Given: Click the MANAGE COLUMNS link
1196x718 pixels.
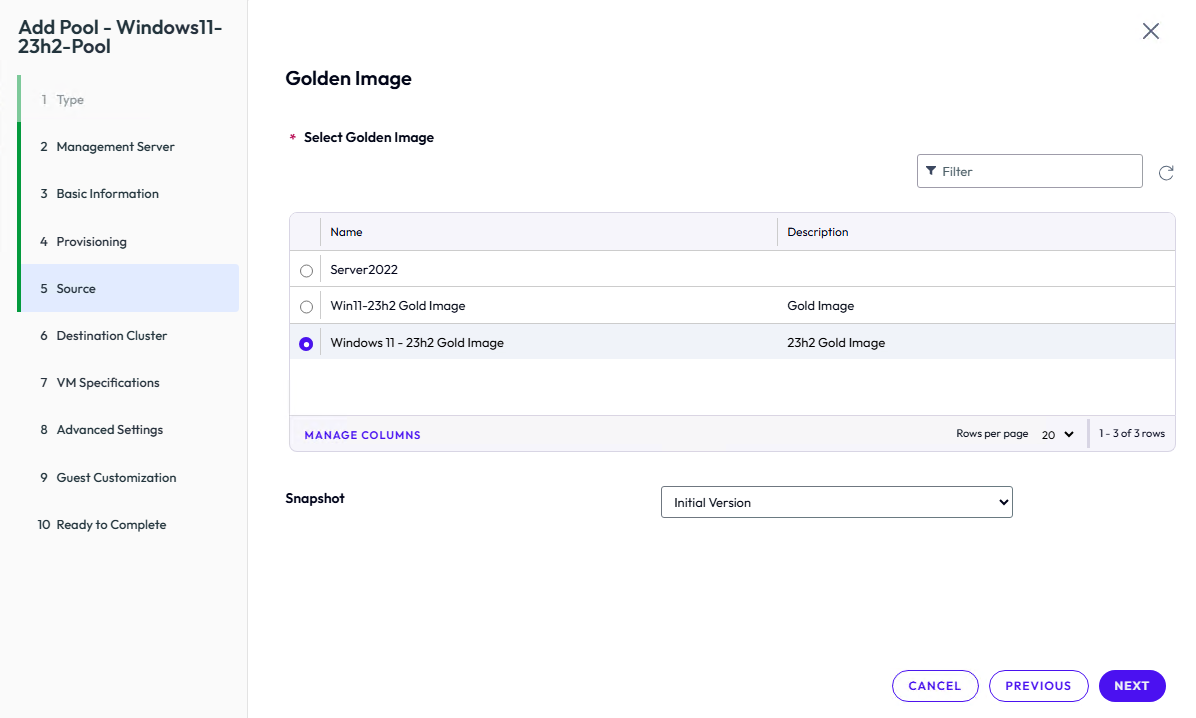Looking at the screenshot, I should 362,435.
